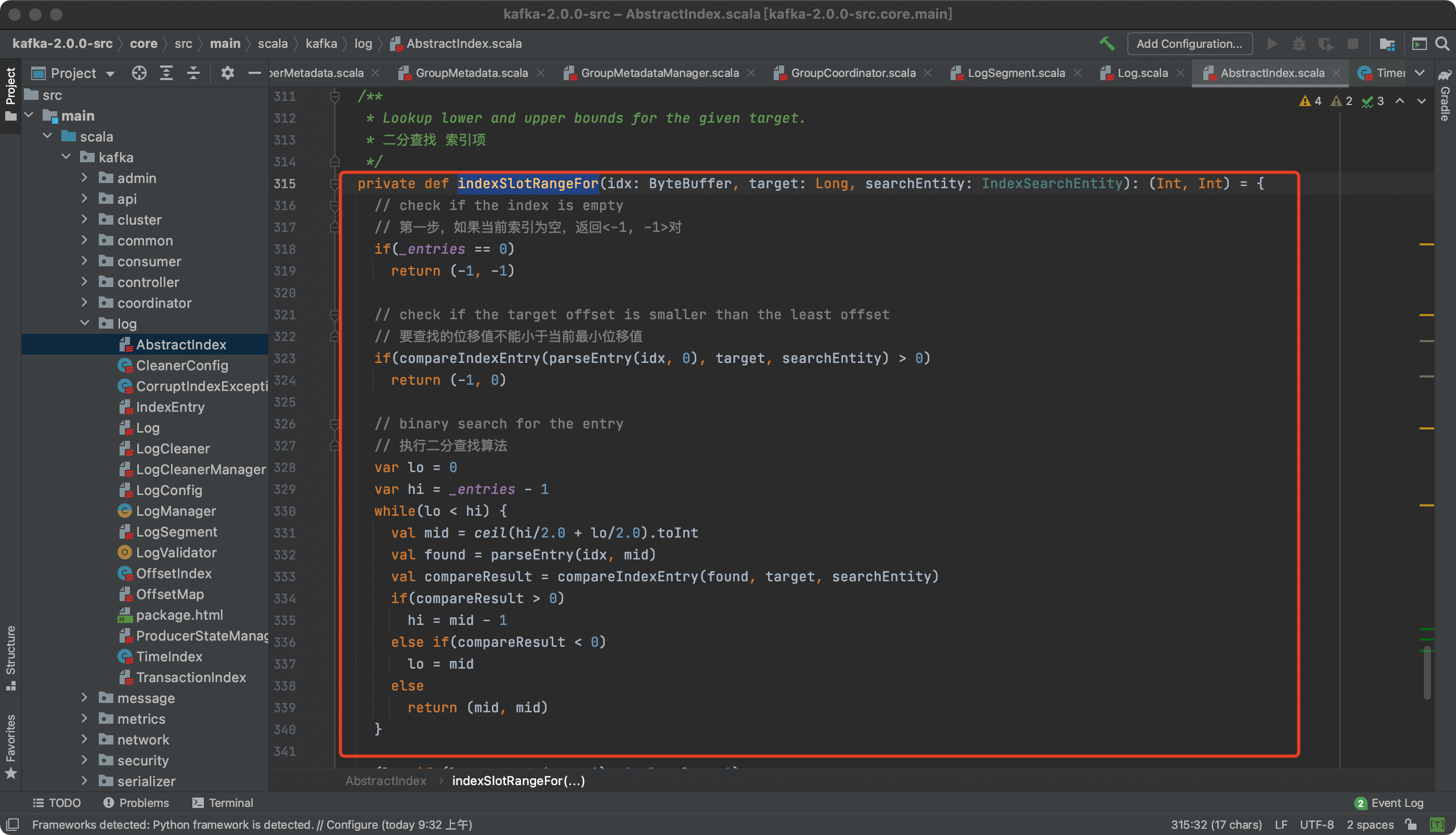Toggle the Structure tool window
This screenshot has height=835, width=1456.
10,657
